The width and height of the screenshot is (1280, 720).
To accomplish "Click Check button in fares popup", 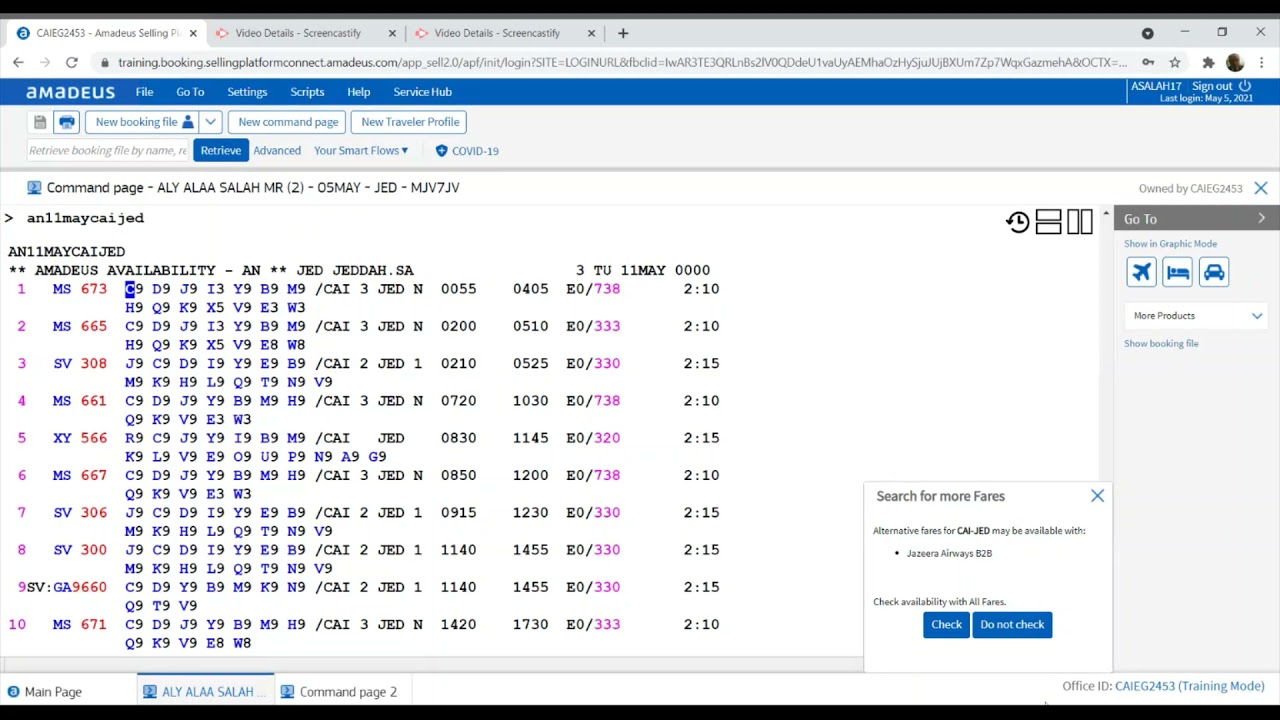I will [x=946, y=625].
